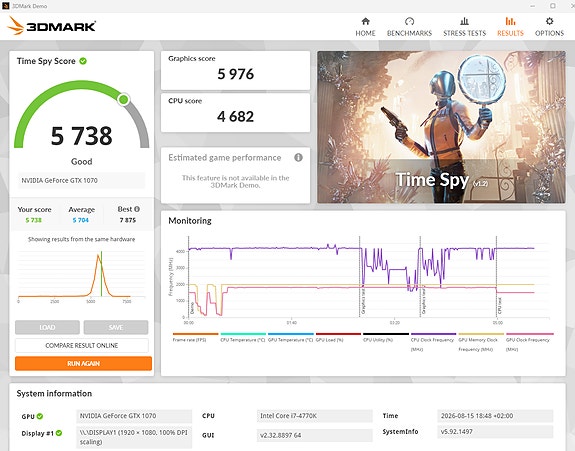Click green checkmark next to GPU label

pyautogui.click(x=40, y=416)
